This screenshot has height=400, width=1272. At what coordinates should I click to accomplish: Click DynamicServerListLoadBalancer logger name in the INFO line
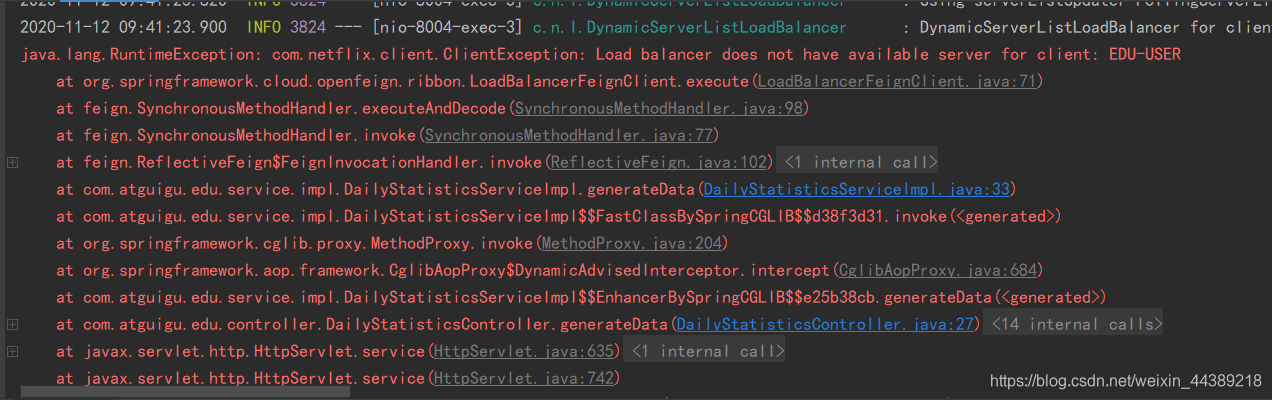(690, 27)
